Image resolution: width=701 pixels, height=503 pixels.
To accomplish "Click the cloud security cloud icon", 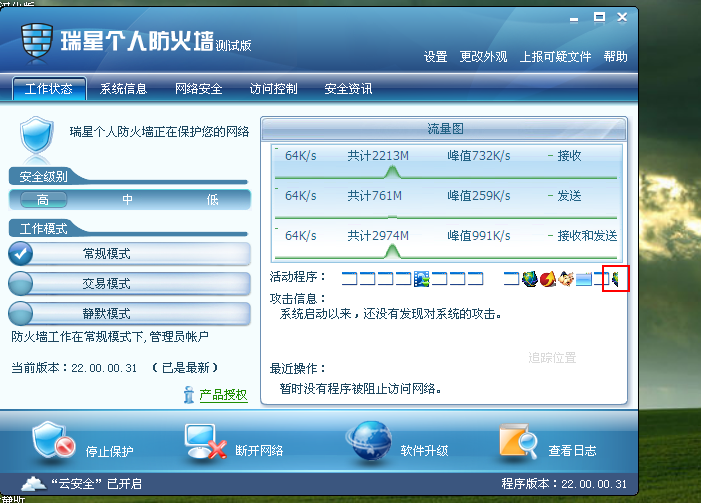I will [34, 483].
